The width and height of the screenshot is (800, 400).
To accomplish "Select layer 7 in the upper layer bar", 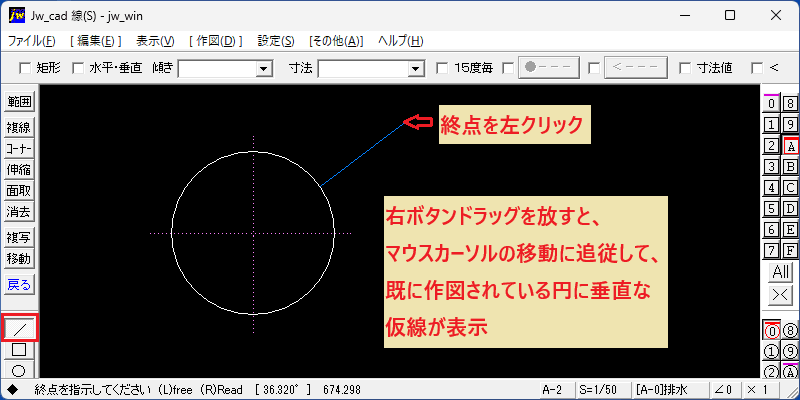I will (x=771, y=251).
